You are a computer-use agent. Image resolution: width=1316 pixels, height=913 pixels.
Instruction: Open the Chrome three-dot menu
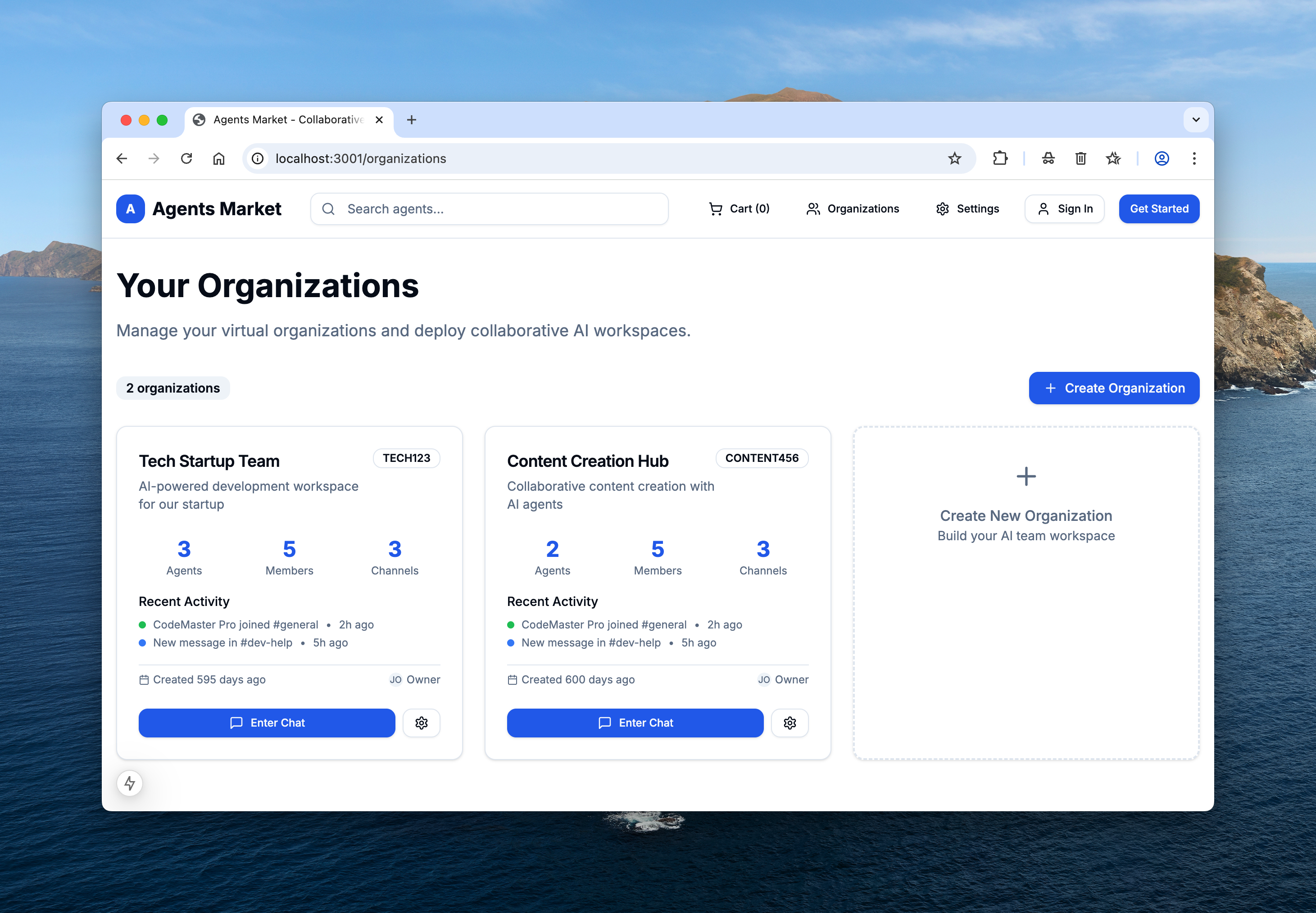[1194, 158]
